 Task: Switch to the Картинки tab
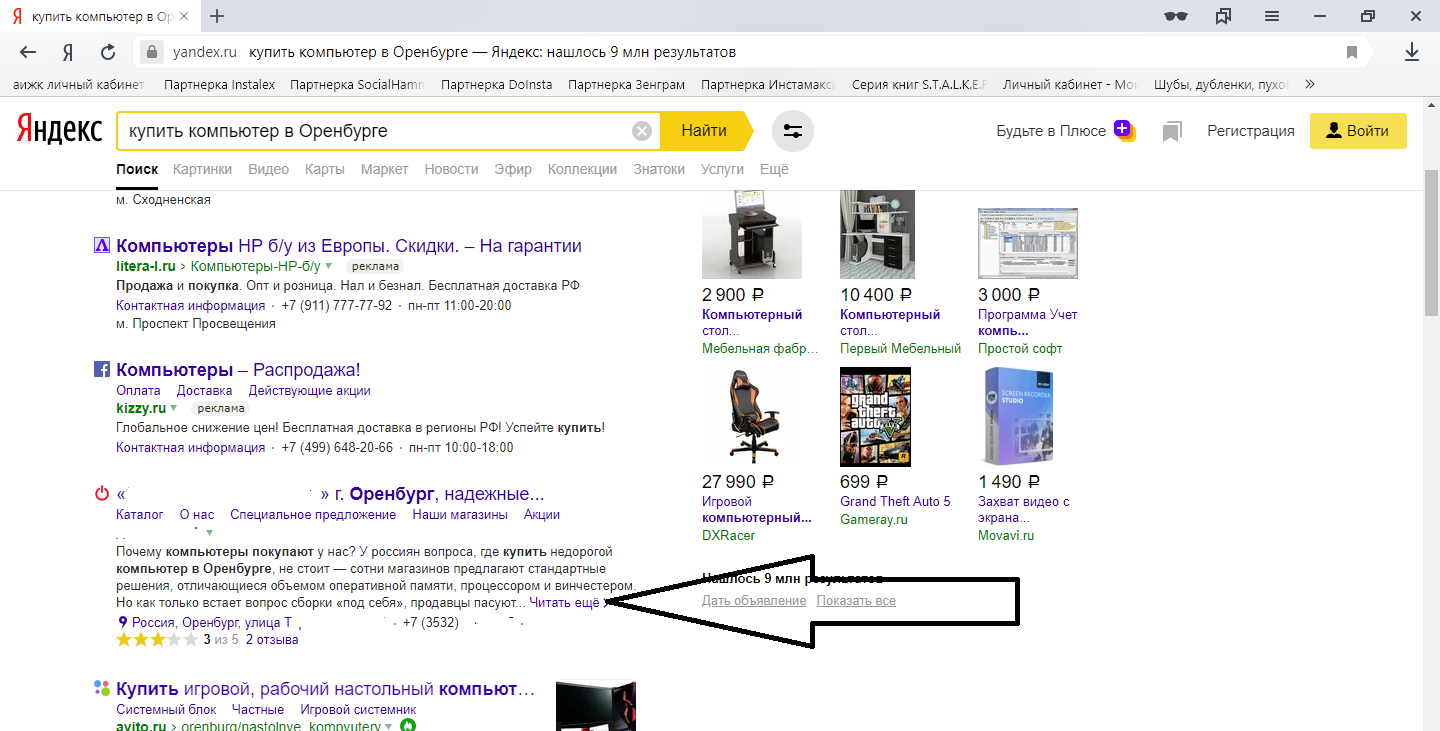pyautogui.click(x=202, y=169)
